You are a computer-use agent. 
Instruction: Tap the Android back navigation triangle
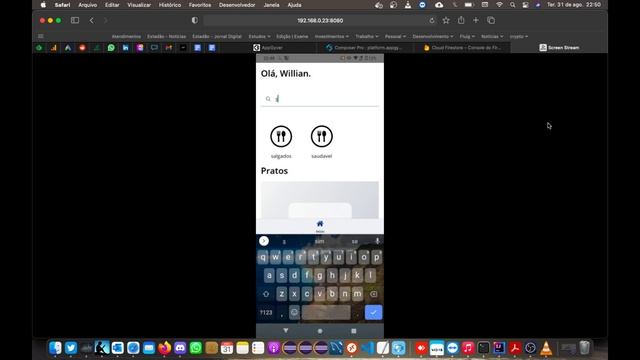pos(286,331)
